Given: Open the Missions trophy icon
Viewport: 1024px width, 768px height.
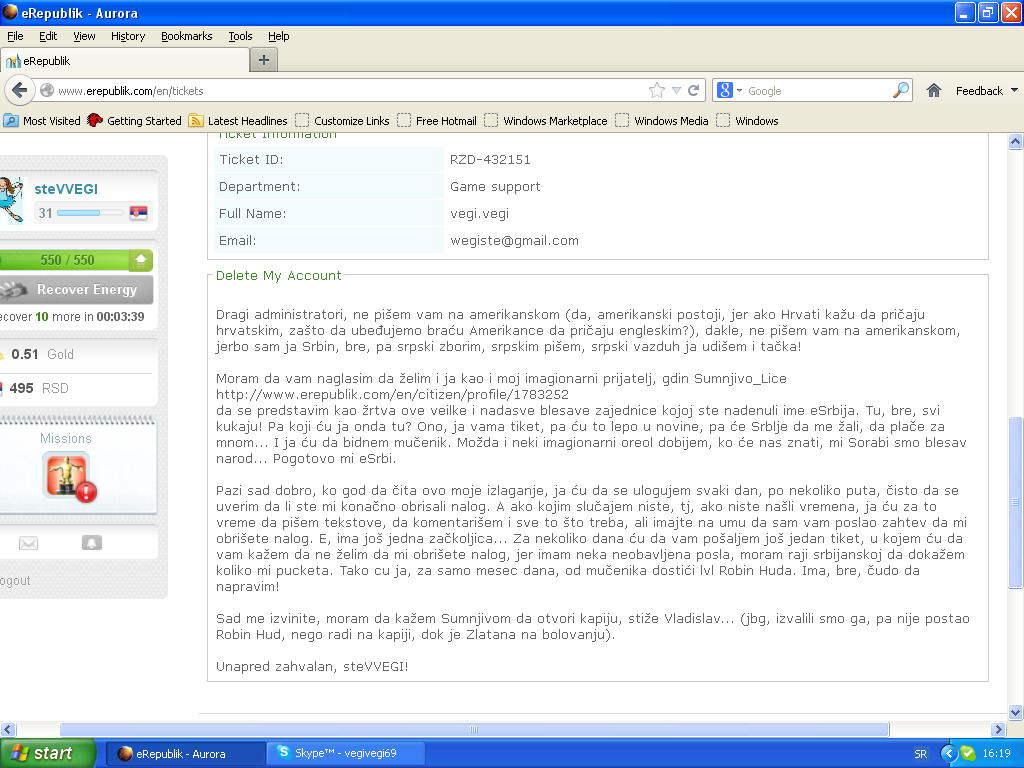Looking at the screenshot, I should pyautogui.click(x=68, y=477).
